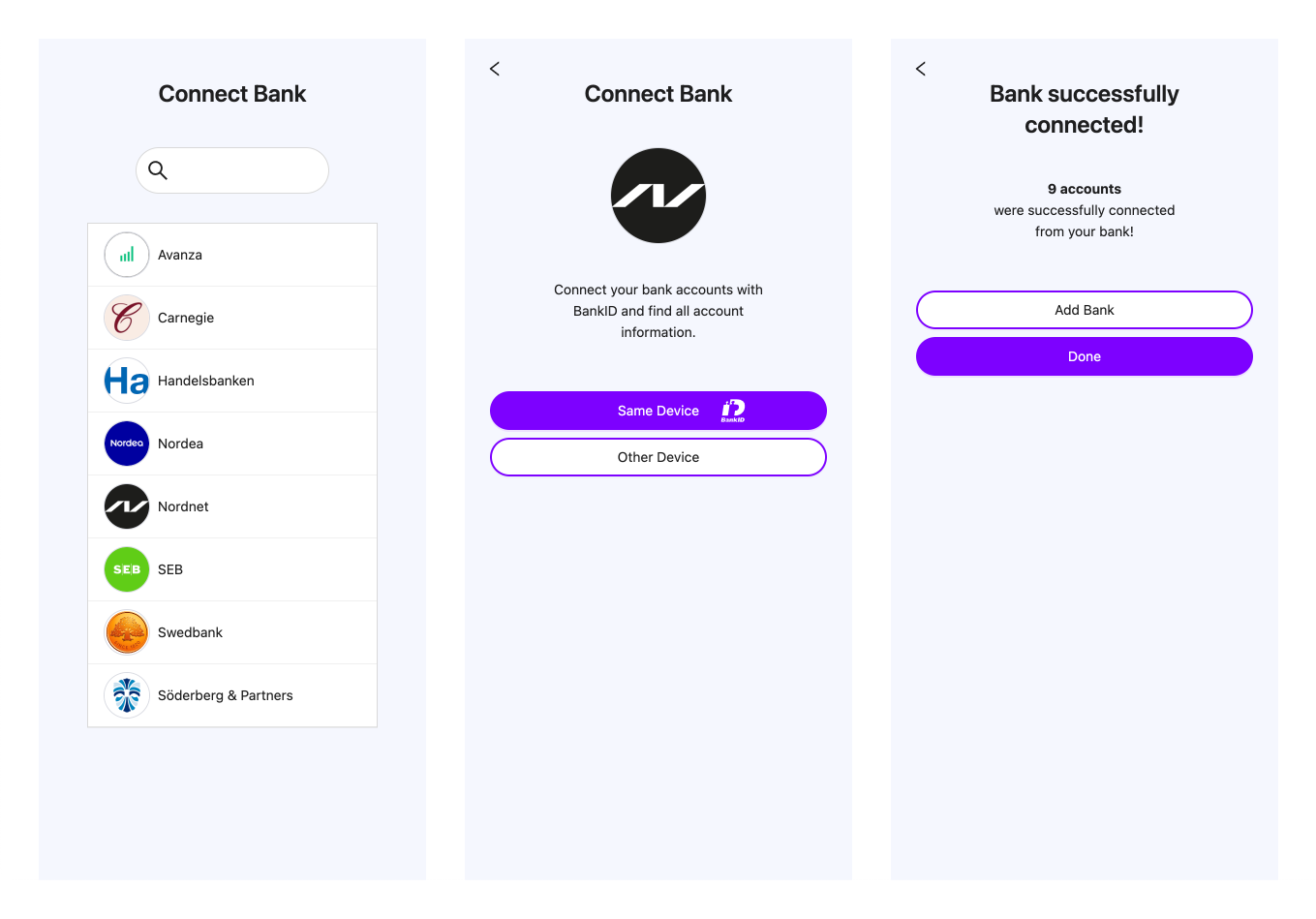
Task: Go back from the success screen
Action: (x=920, y=69)
